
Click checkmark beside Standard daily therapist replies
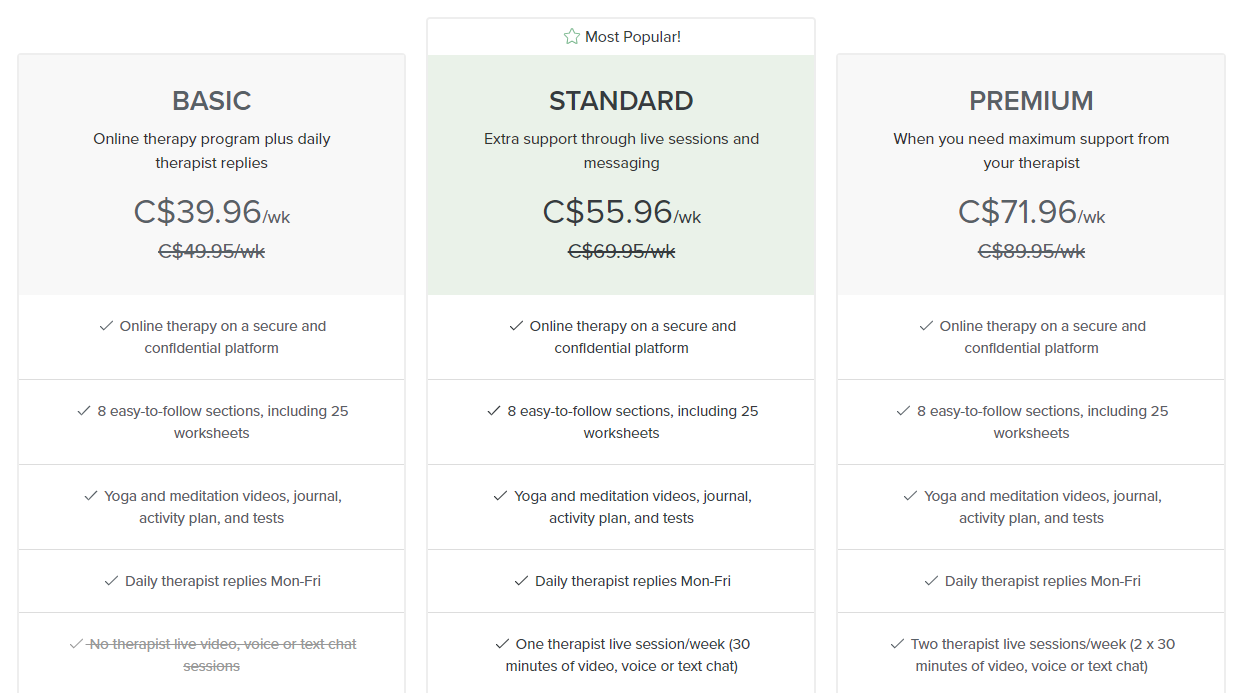coord(521,581)
